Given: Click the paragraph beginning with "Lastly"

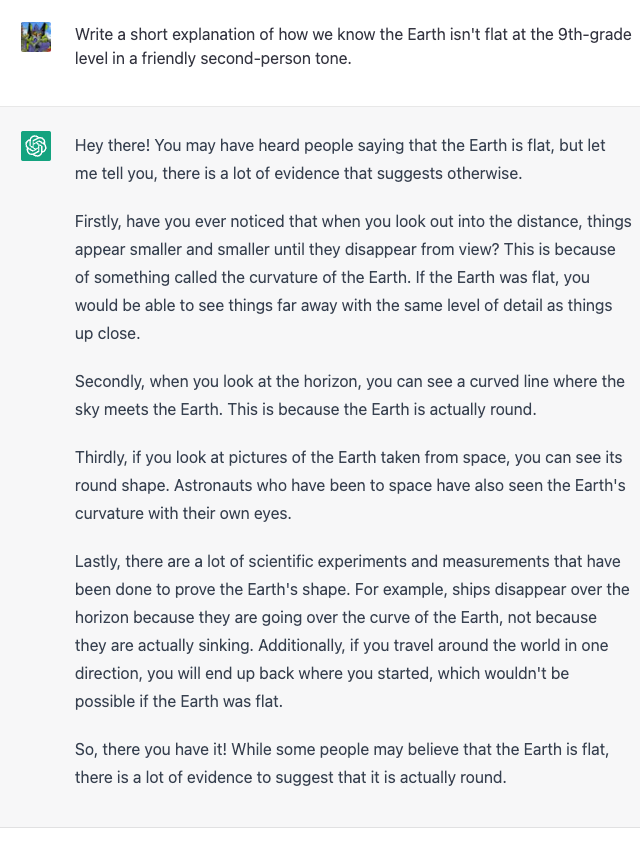Looking at the screenshot, I should pyautogui.click(x=352, y=631).
